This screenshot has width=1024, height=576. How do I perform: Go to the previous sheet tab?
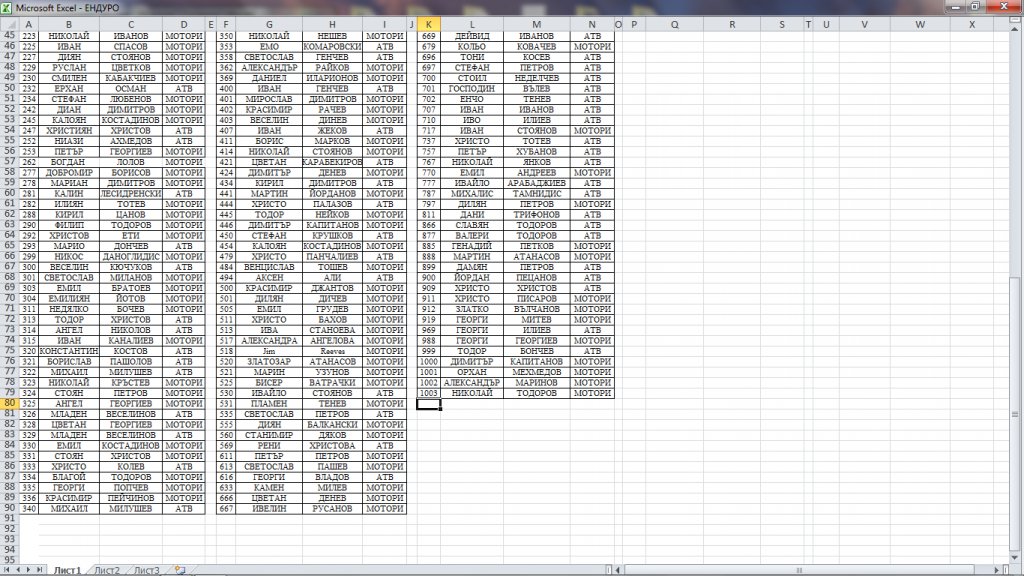[18, 570]
